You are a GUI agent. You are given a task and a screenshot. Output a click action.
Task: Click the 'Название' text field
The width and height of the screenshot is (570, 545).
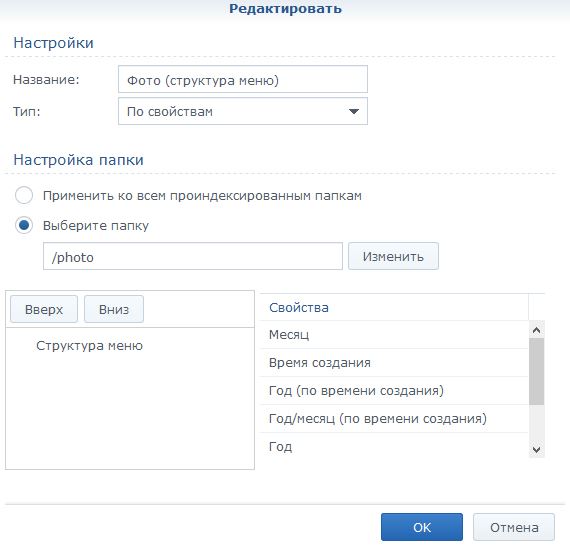pyautogui.click(x=243, y=79)
